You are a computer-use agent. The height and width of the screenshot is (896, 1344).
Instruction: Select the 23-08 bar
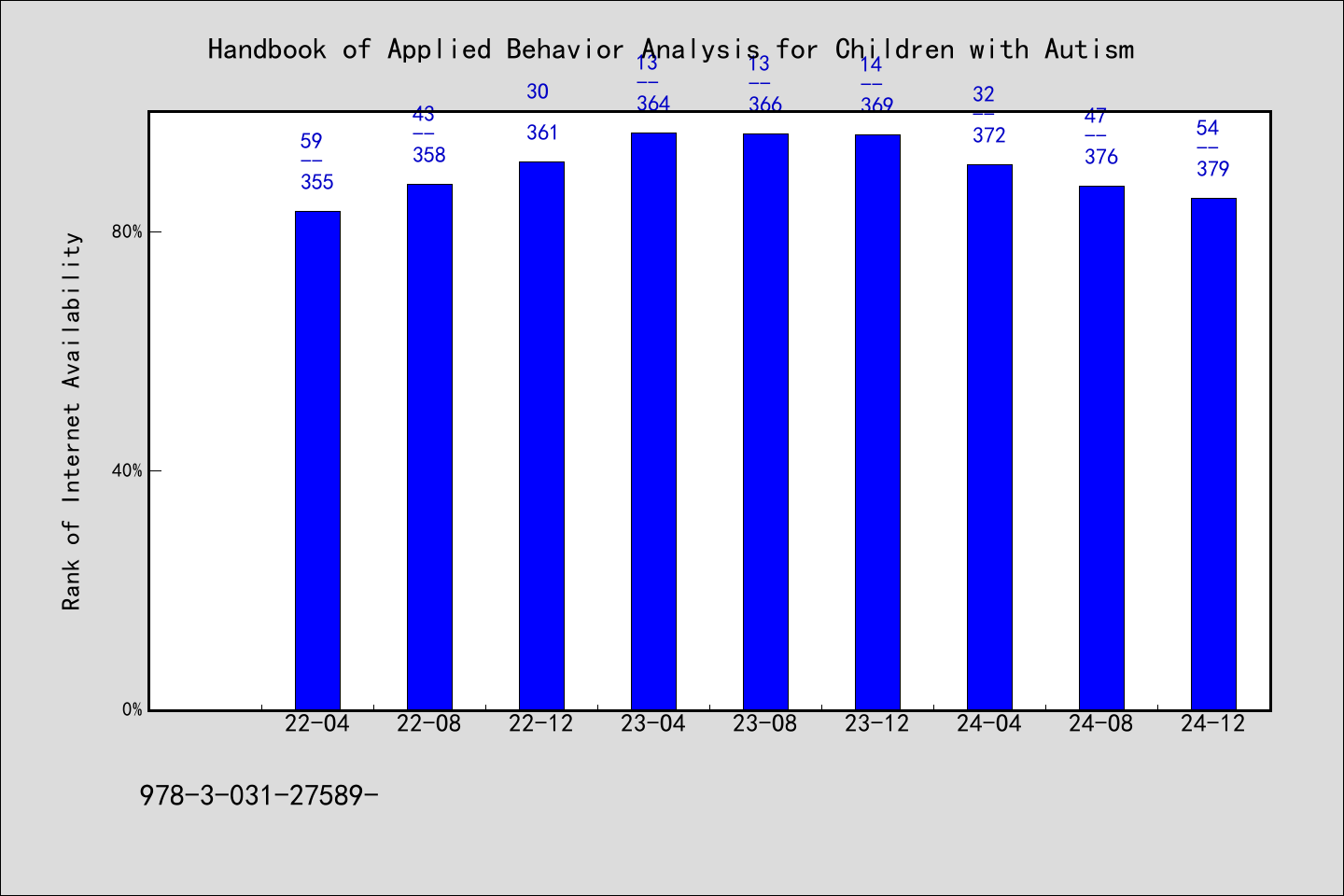[765, 422]
